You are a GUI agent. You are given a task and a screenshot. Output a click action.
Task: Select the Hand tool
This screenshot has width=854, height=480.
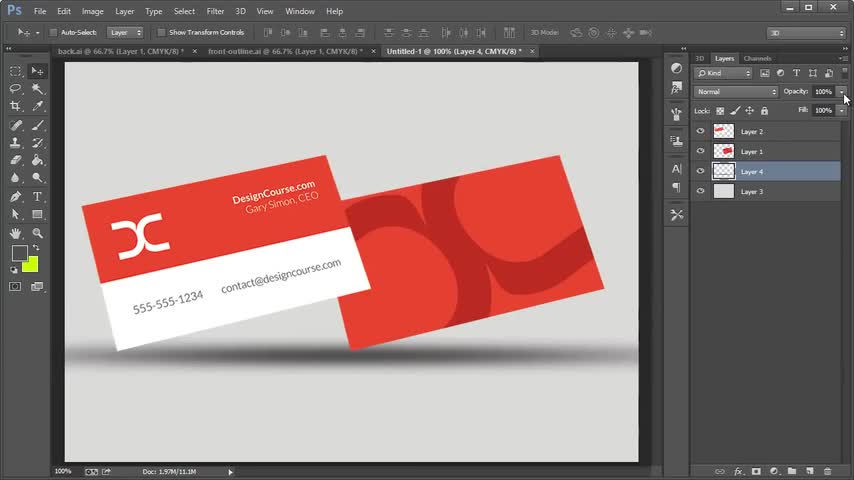click(x=15, y=233)
